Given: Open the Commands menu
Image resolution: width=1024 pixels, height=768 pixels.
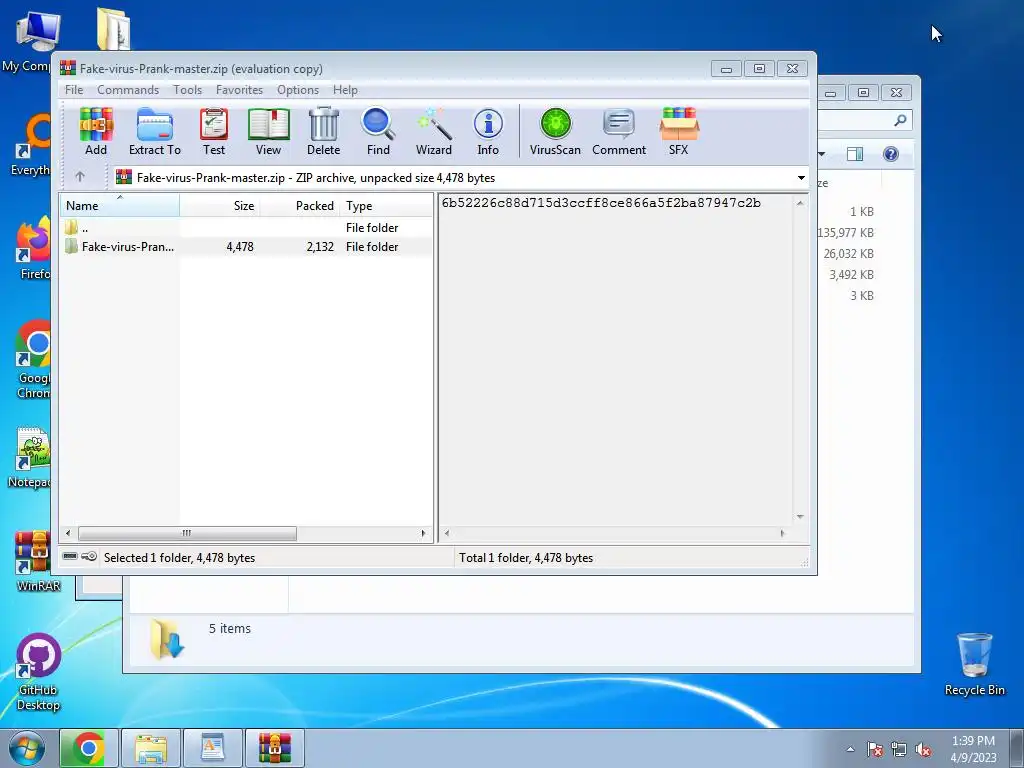Looking at the screenshot, I should click(x=128, y=89).
